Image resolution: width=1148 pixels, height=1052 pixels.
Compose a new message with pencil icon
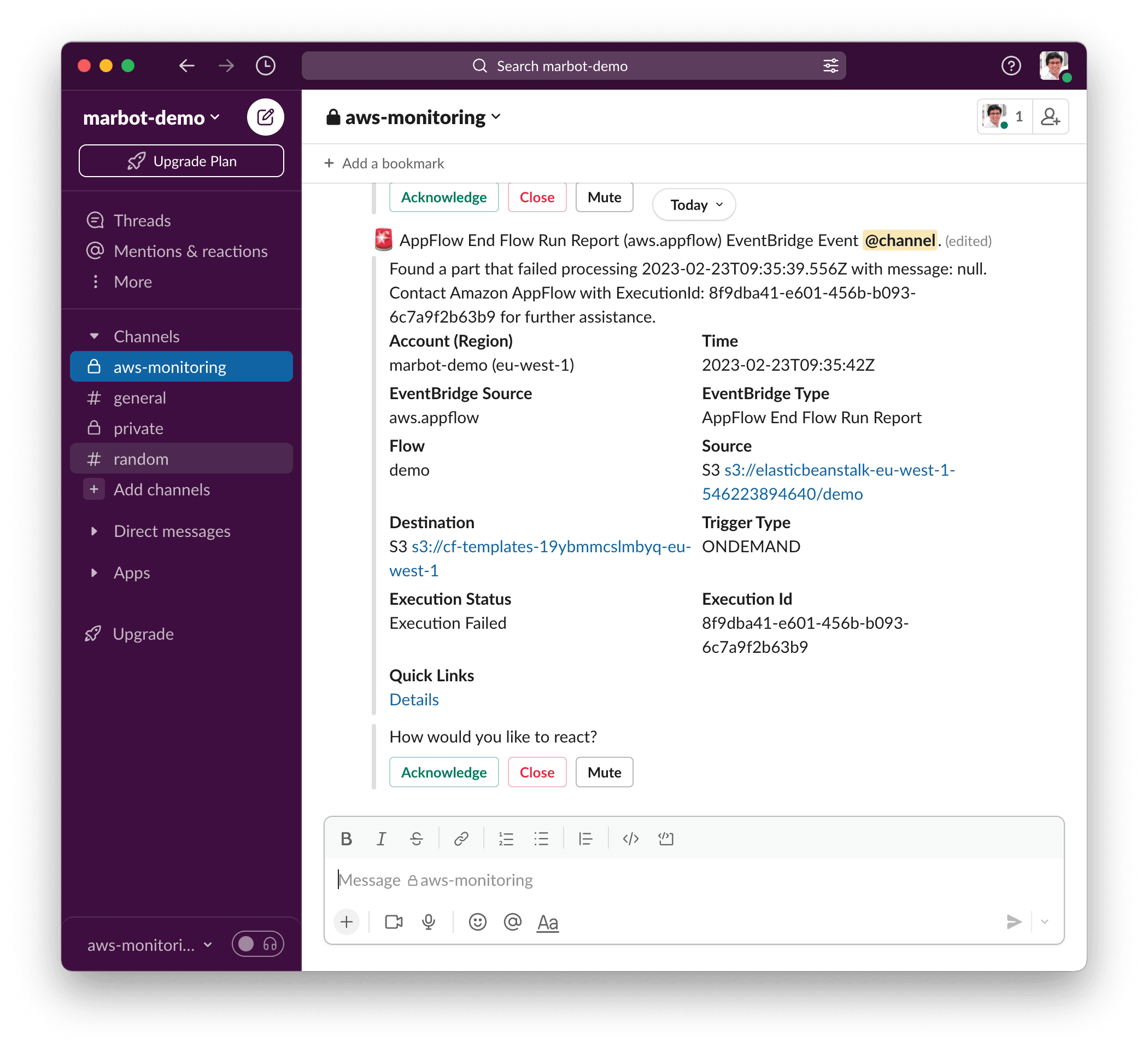point(265,118)
